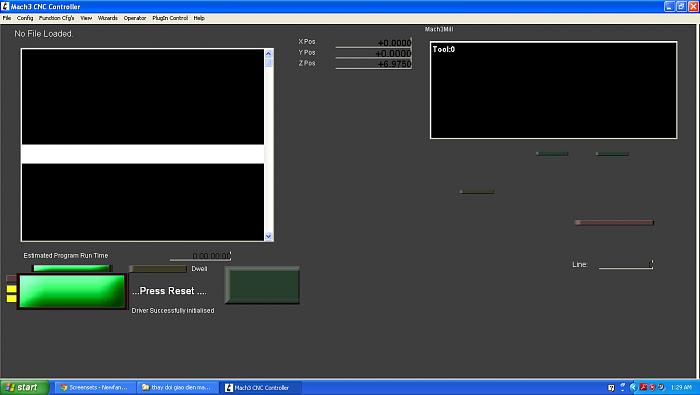Click the Mach3 CNC Controller title bar icon

point(5,7)
